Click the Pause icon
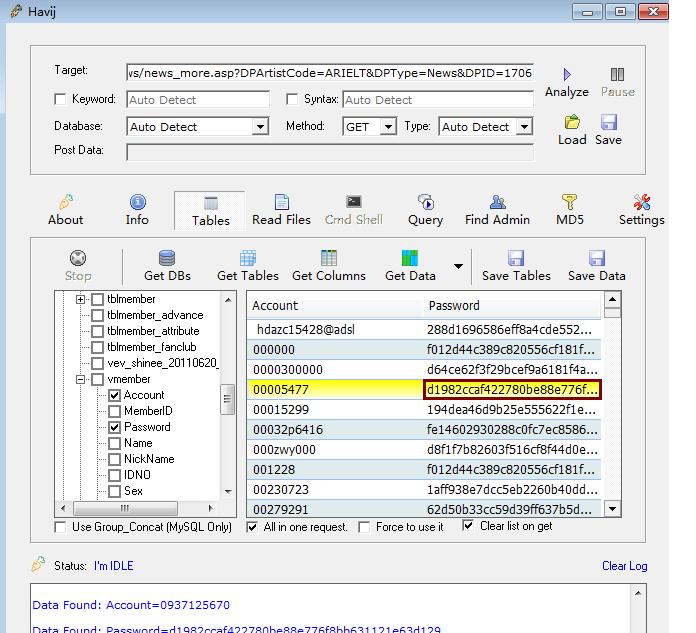The height and width of the screenshot is (633, 696). tap(617, 74)
